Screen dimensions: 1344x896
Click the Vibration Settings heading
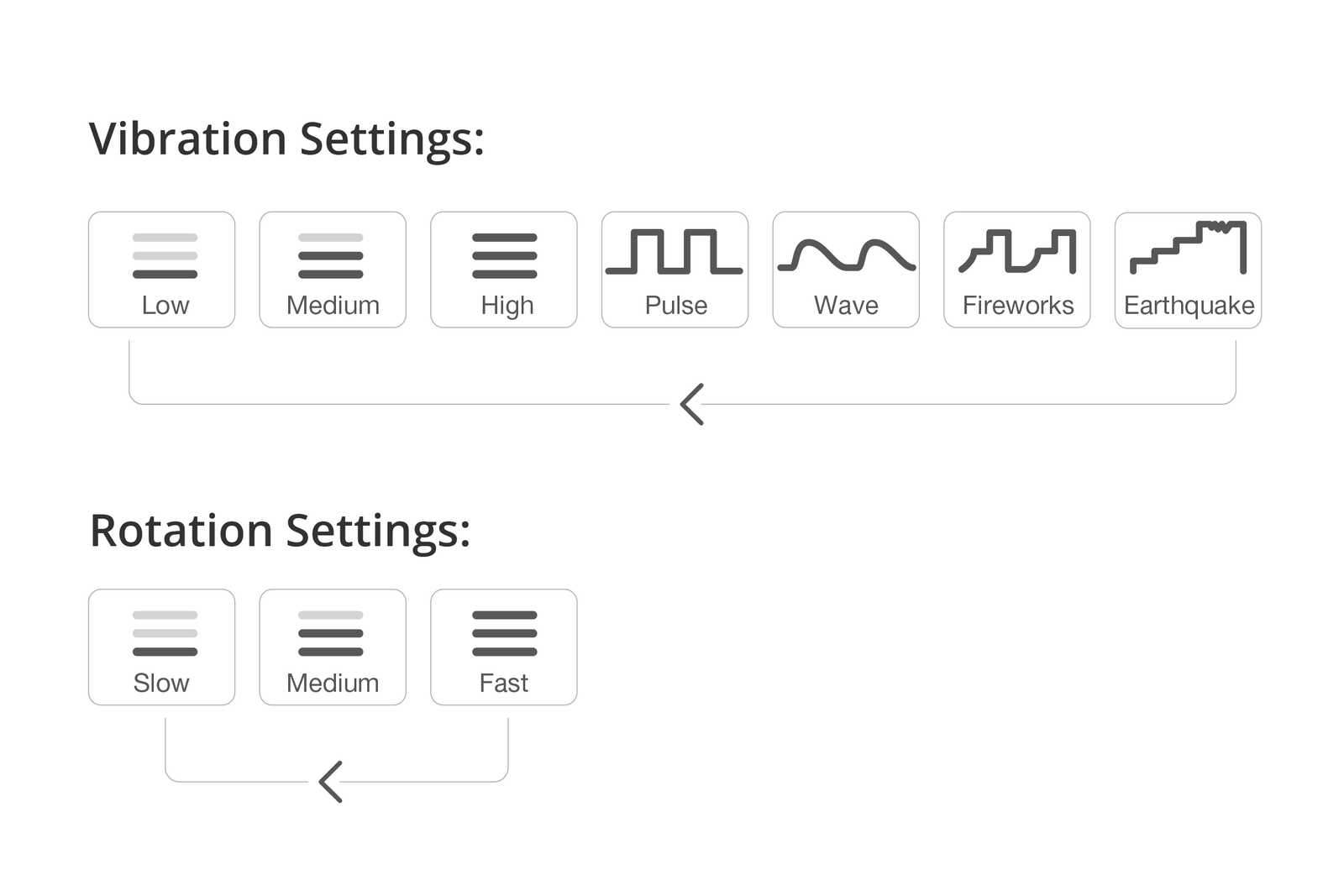[x=286, y=139]
